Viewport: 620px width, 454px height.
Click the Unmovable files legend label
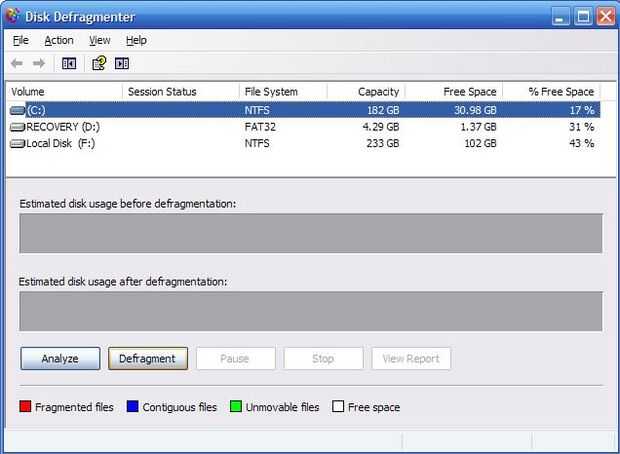pyautogui.click(x=282, y=407)
